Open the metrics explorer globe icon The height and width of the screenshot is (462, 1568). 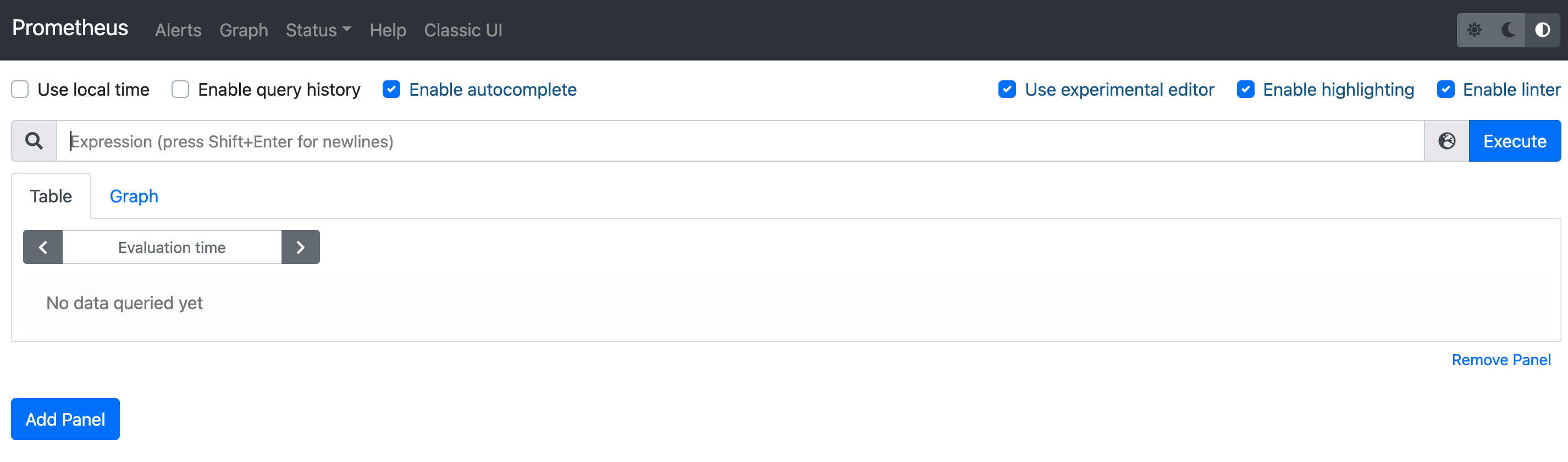point(1446,141)
